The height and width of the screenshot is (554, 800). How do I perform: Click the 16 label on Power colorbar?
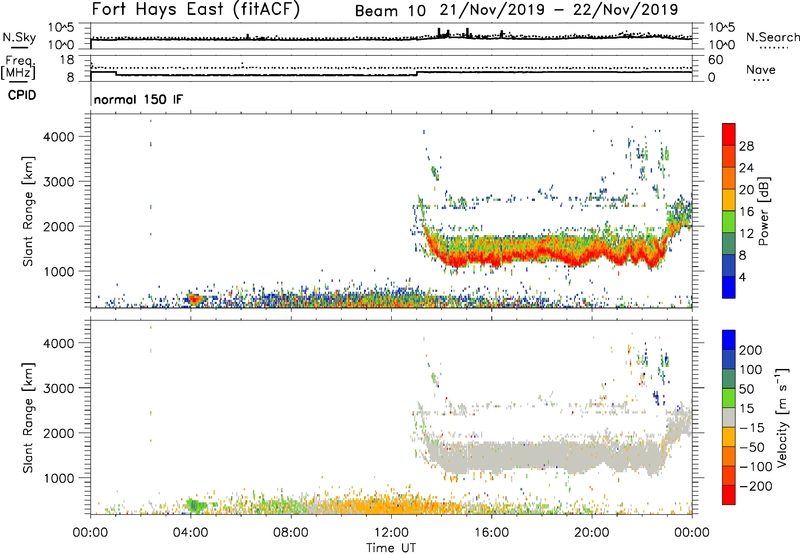tap(746, 212)
